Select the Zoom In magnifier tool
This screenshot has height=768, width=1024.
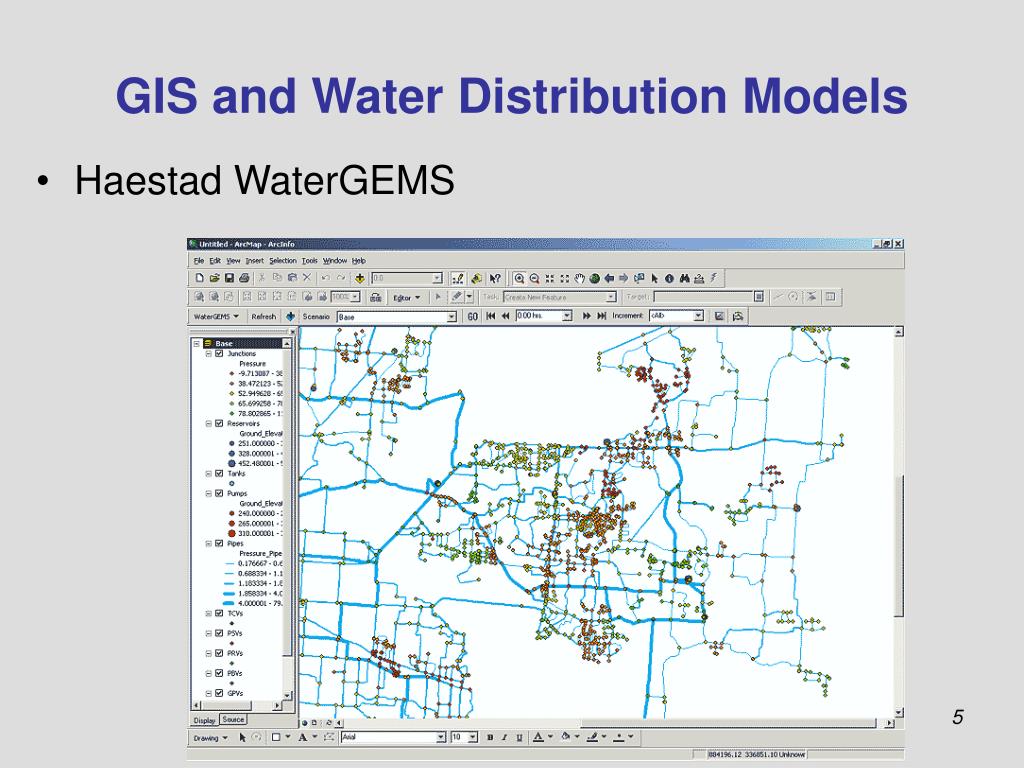pos(519,279)
